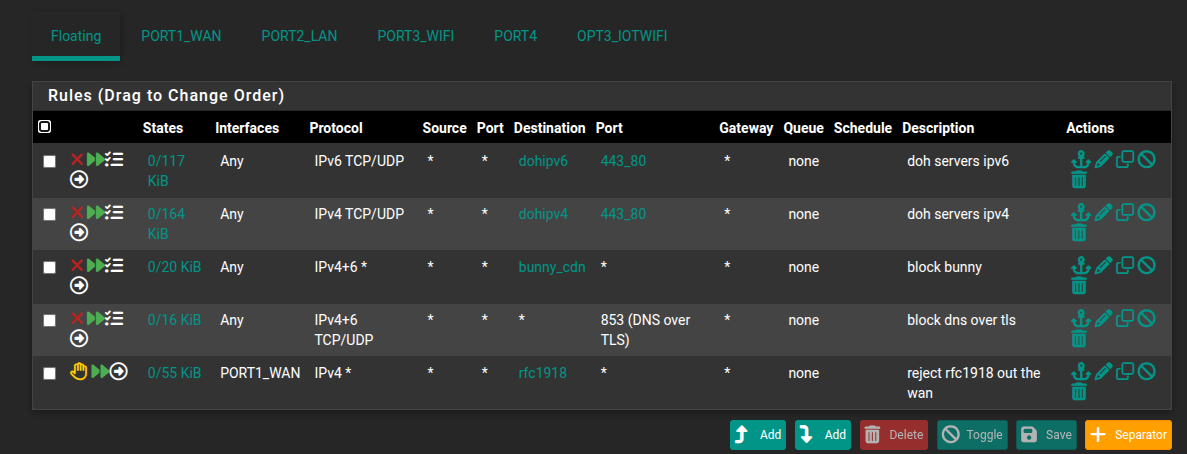The width and height of the screenshot is (1187, 454).
Task: Open the OPT3_IOTWIFI tab
Action: (x=622, y=36)
